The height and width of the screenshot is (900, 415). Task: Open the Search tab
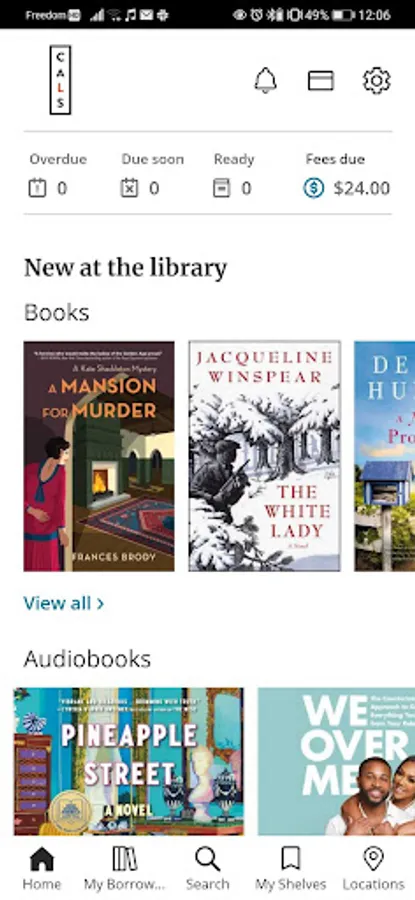pos(207,868)
